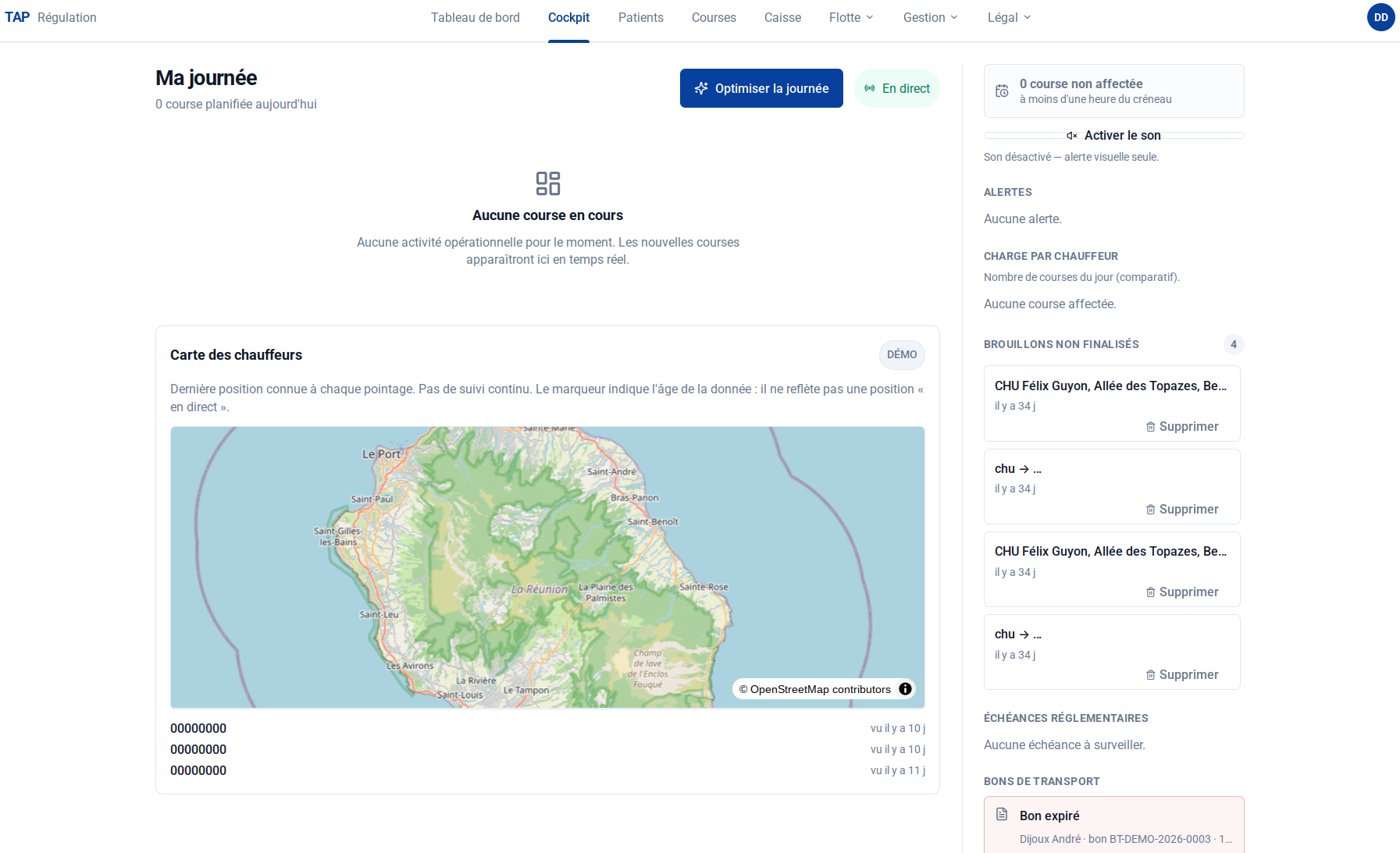Delete the first 'chu → ...' draft
1400x853 pixels.
(x=1182, y=509)
